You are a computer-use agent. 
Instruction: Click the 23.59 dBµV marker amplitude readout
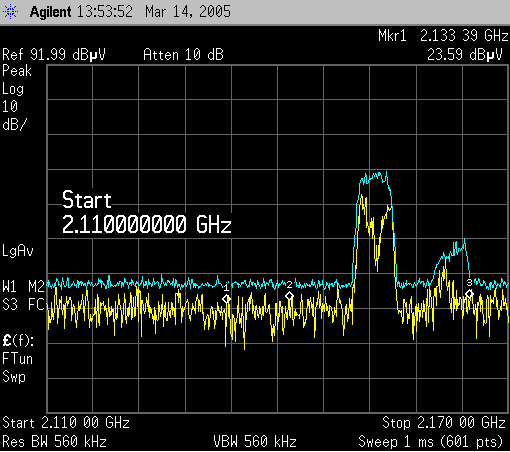(x=465, y=55)
